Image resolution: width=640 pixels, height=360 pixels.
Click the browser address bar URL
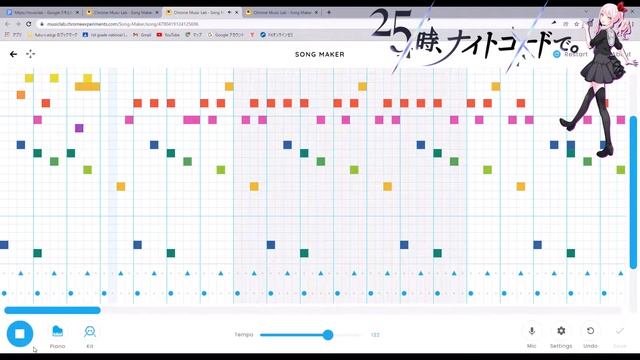(122, 24)
